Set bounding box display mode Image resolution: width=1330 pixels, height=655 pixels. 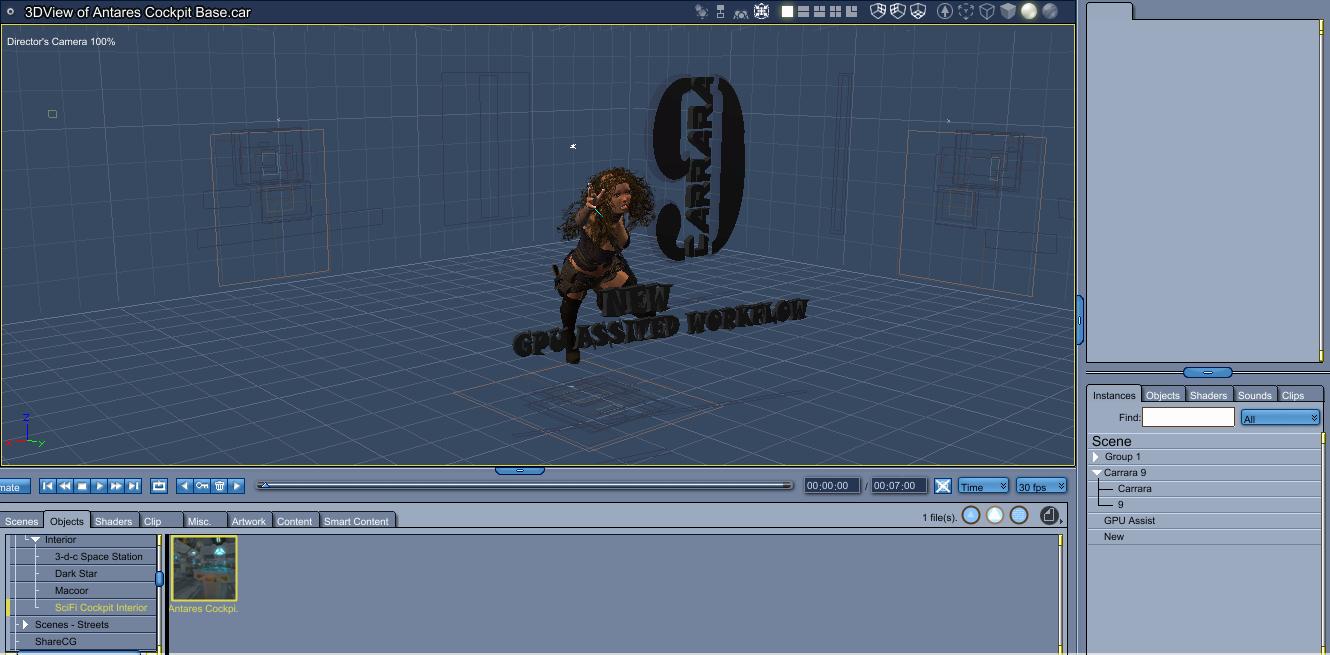[x=966, y=12]
